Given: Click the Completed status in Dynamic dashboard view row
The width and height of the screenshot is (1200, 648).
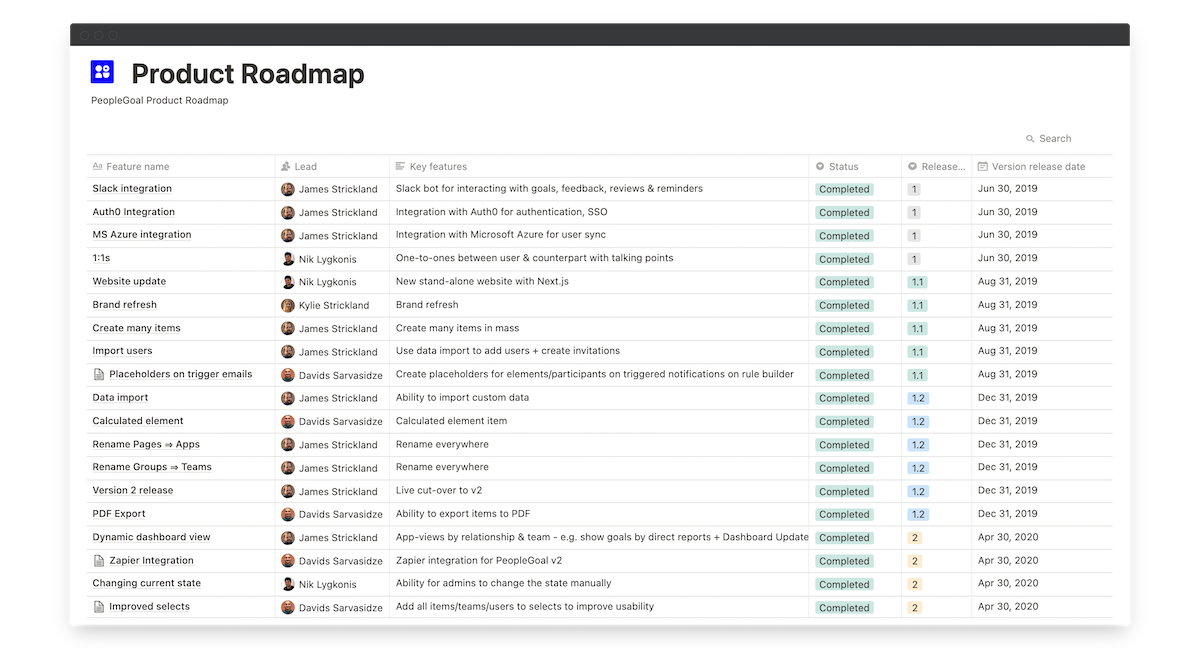Looking at the screenshot, I should point(844,538).
